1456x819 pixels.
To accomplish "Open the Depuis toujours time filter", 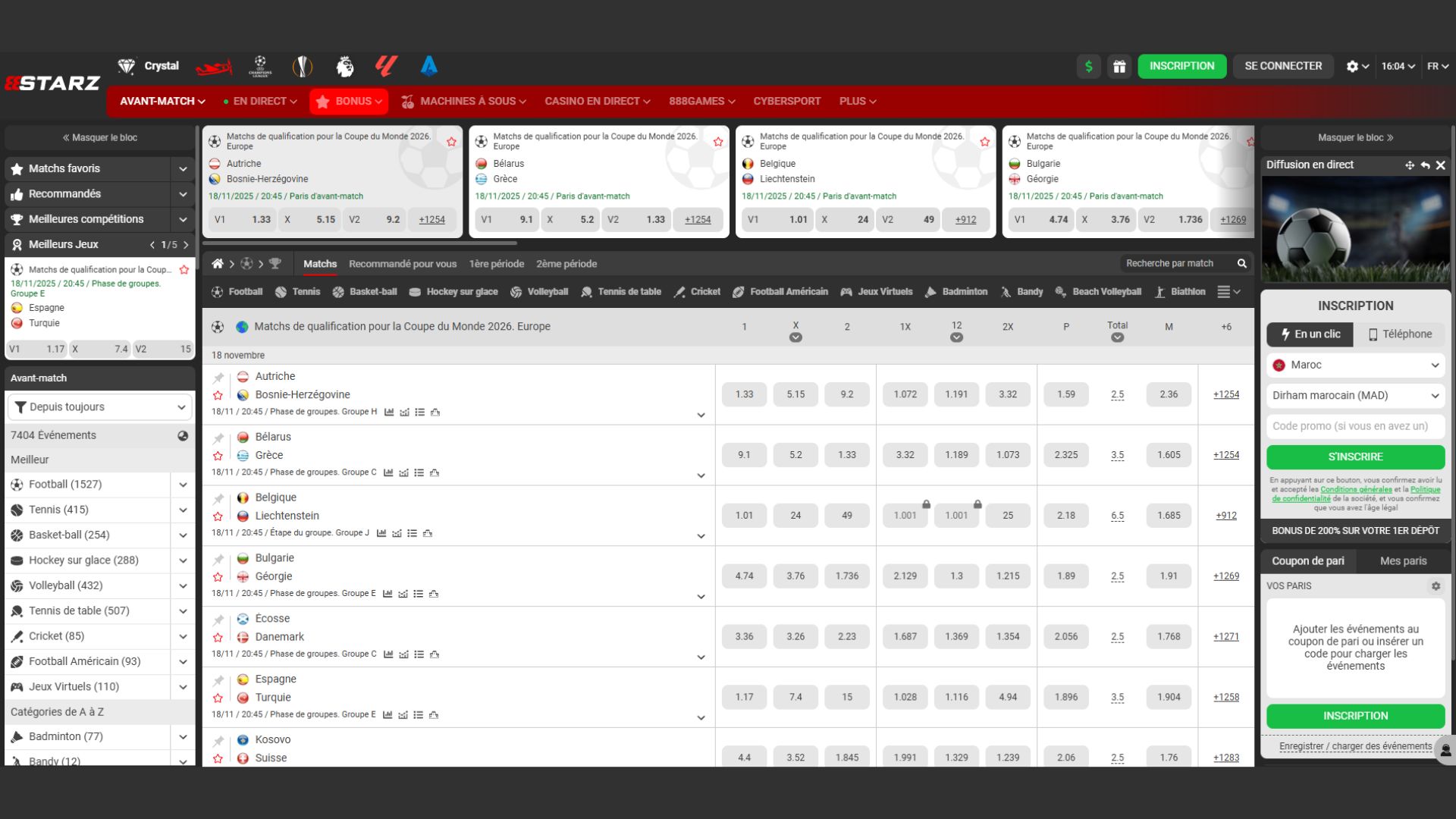I will point(99,407).
